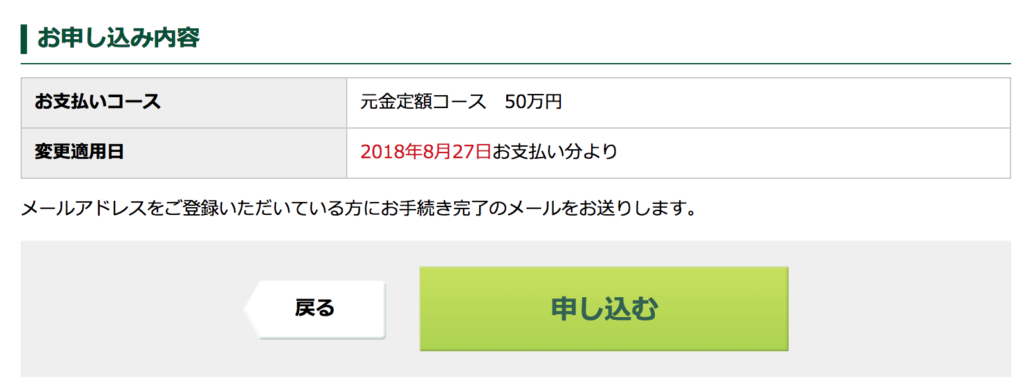
Task: Click the left arrow tip of 戻る button
Action: [250, 309]
